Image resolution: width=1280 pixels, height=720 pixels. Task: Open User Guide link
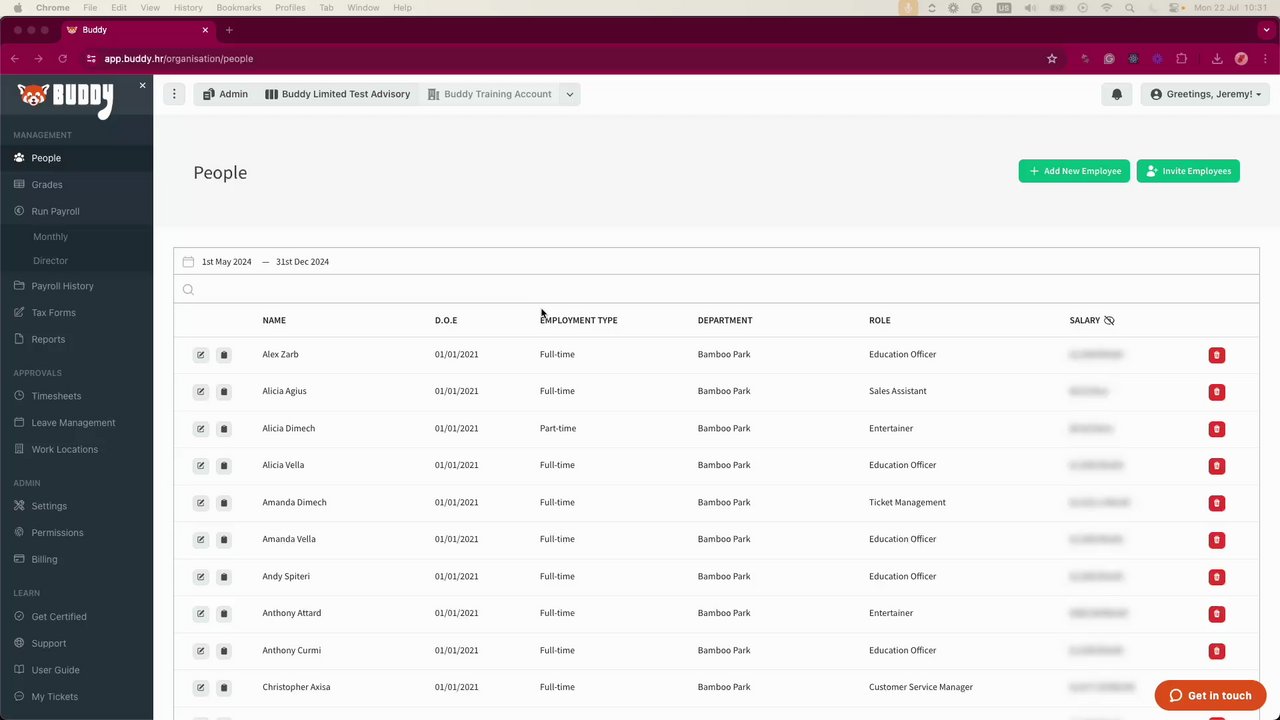tap(55, 670)
